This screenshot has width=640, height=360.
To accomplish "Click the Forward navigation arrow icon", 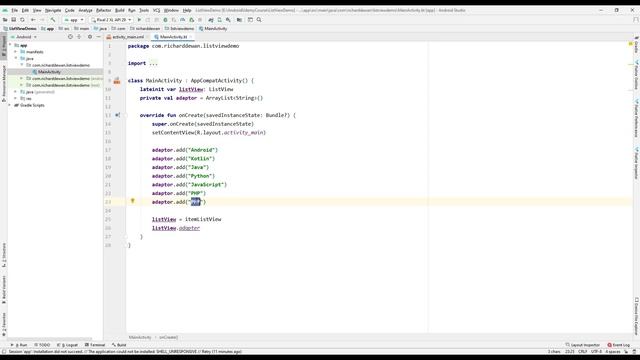I will click(42, 20).
